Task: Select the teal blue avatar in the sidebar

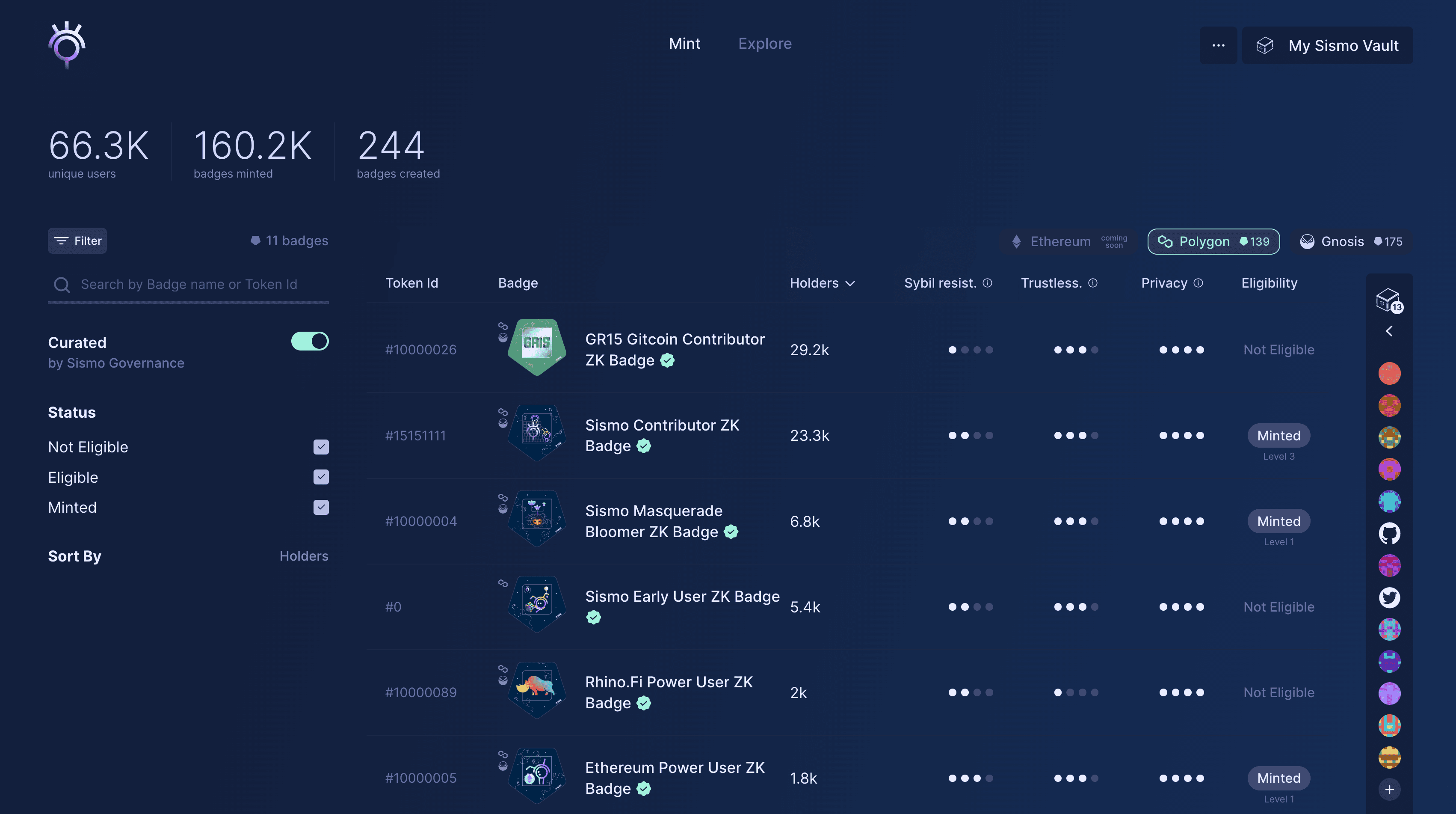Action: coord(1389,501)
